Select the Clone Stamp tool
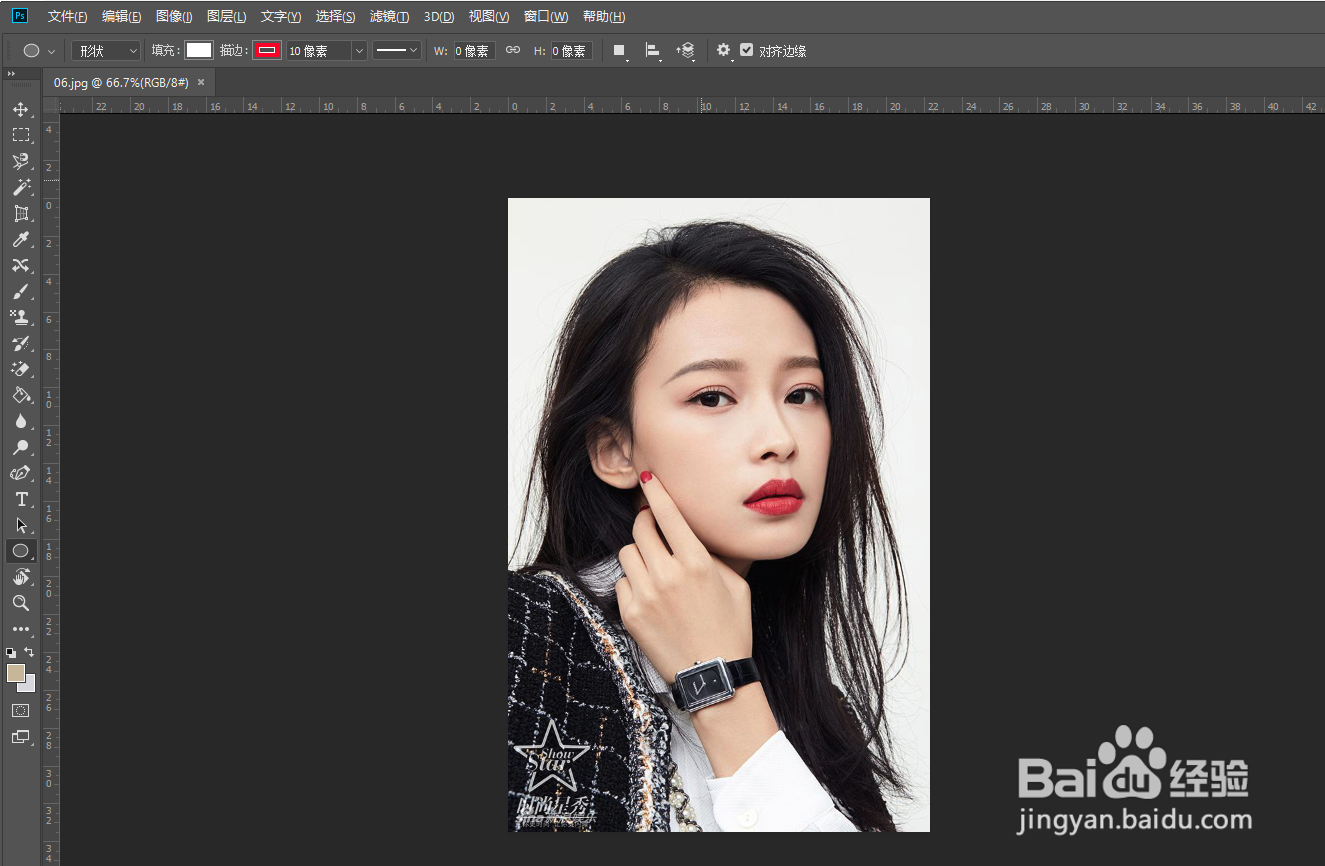The width and height of the screenshot is (1325, 866). click(20, 317)
